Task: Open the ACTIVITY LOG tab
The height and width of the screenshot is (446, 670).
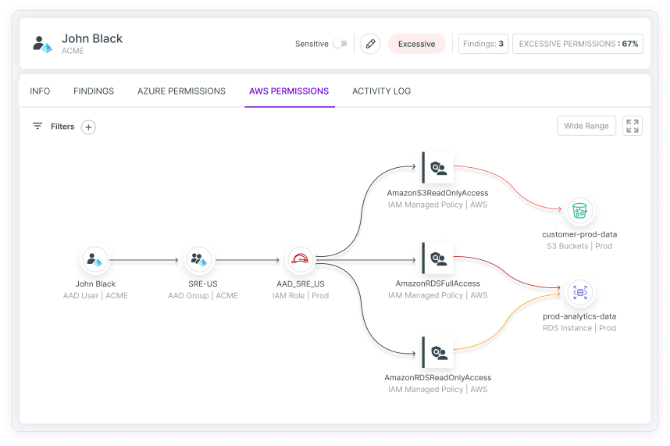Action: [x=381, y=91]
